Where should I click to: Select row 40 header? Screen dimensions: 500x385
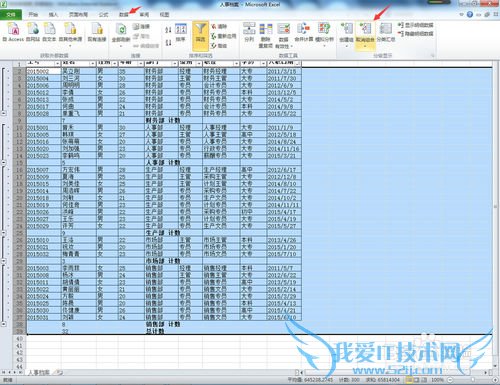click(x=19, y=339)
